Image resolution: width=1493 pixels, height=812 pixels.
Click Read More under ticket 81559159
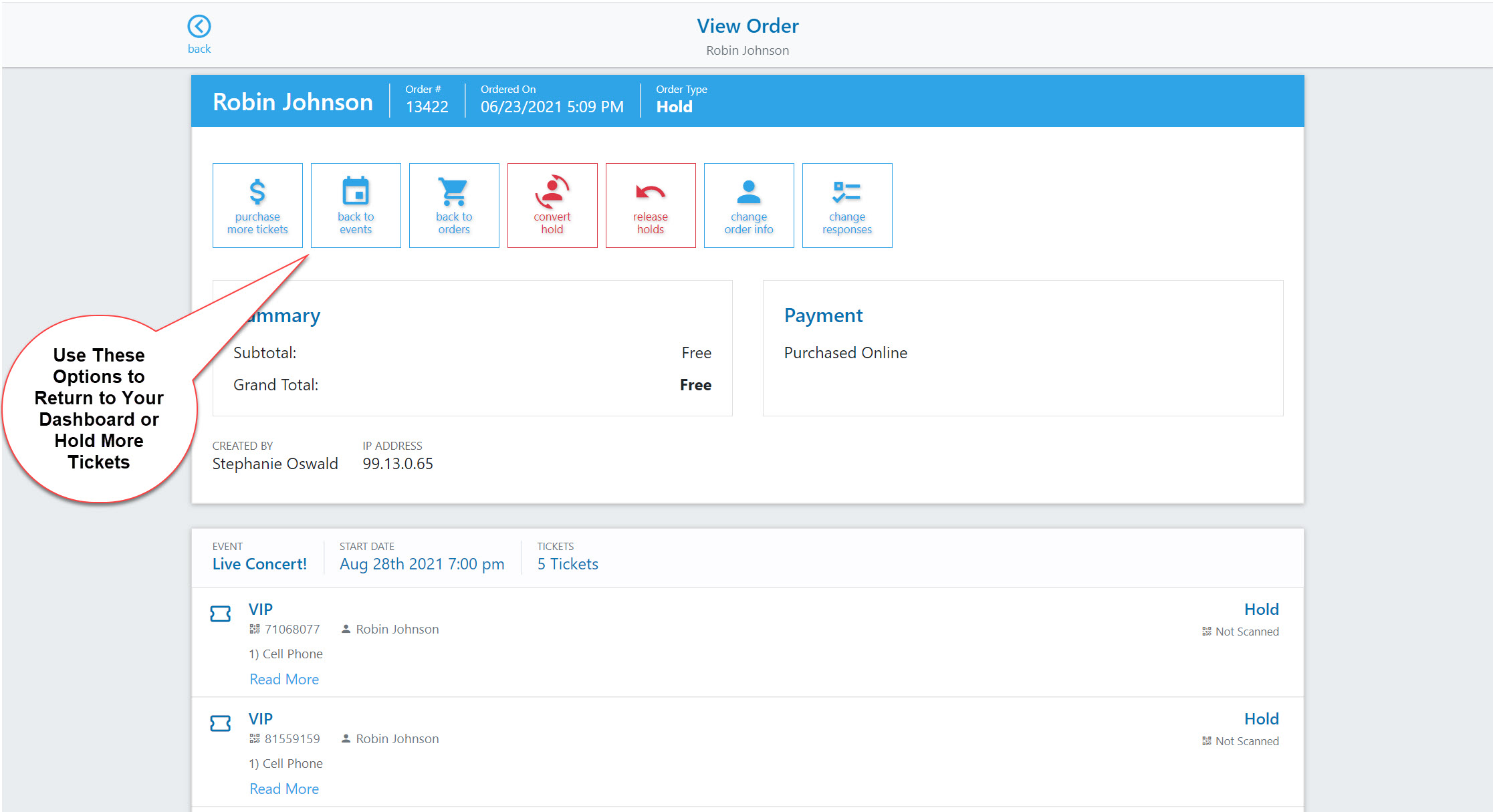point(284,789)
